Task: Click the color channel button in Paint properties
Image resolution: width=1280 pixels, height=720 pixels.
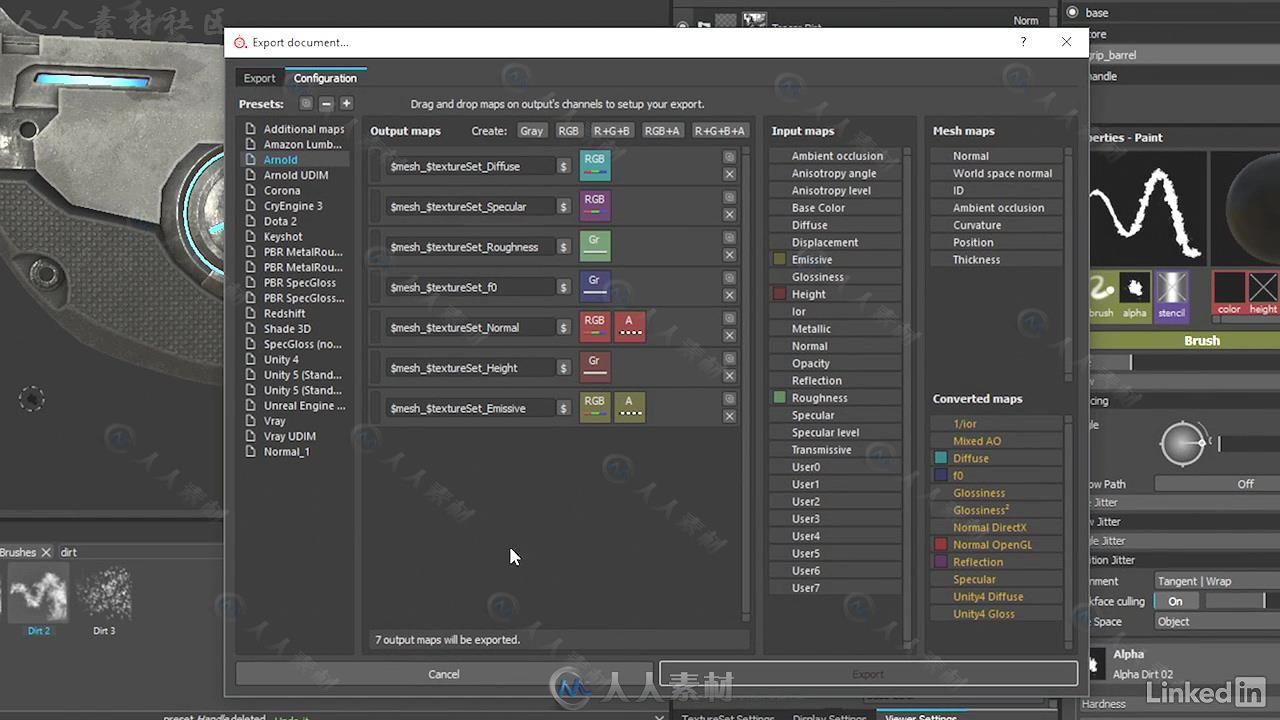Action: click(1229, 294)
